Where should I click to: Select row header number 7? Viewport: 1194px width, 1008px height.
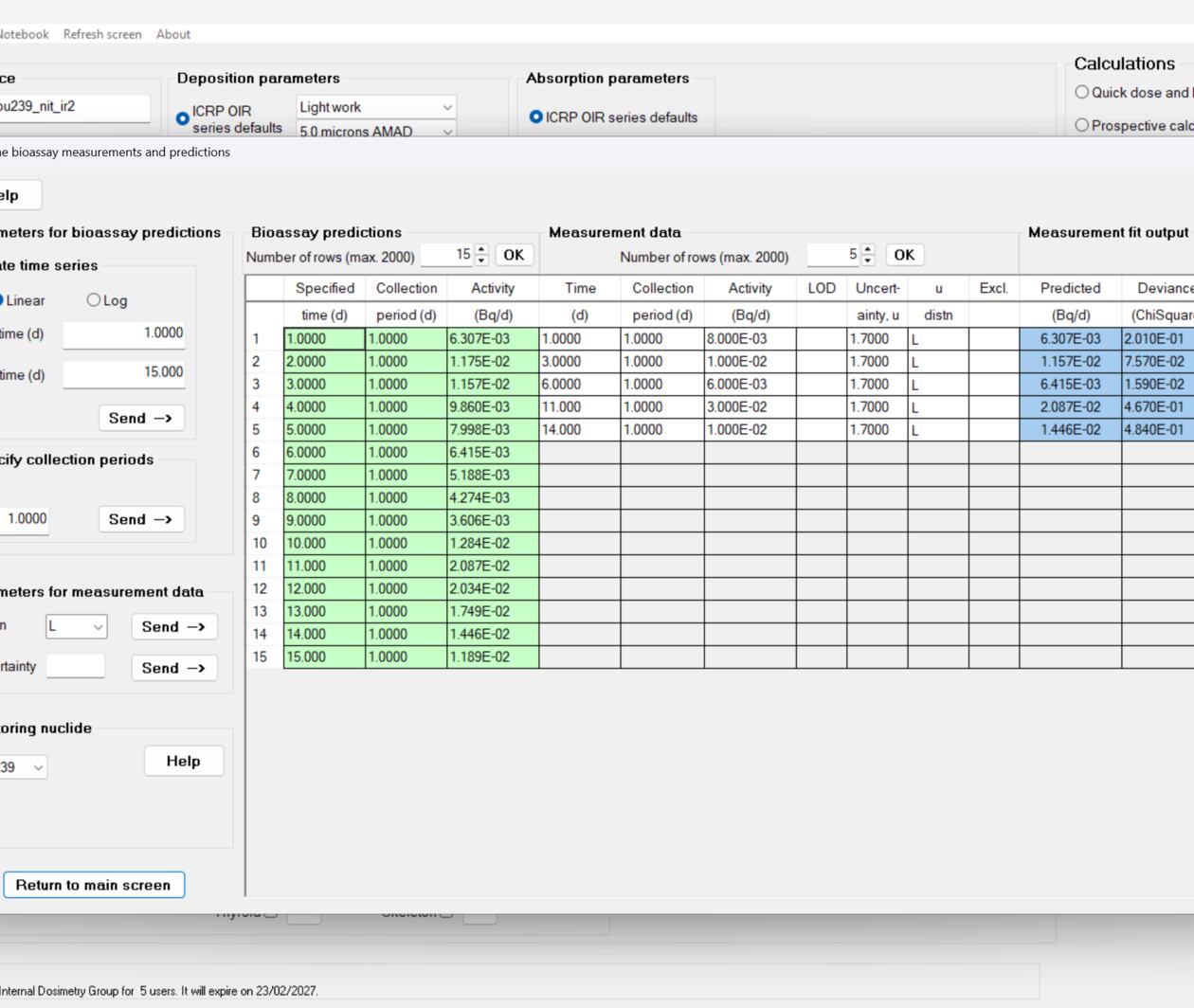[x=264, y=475]
